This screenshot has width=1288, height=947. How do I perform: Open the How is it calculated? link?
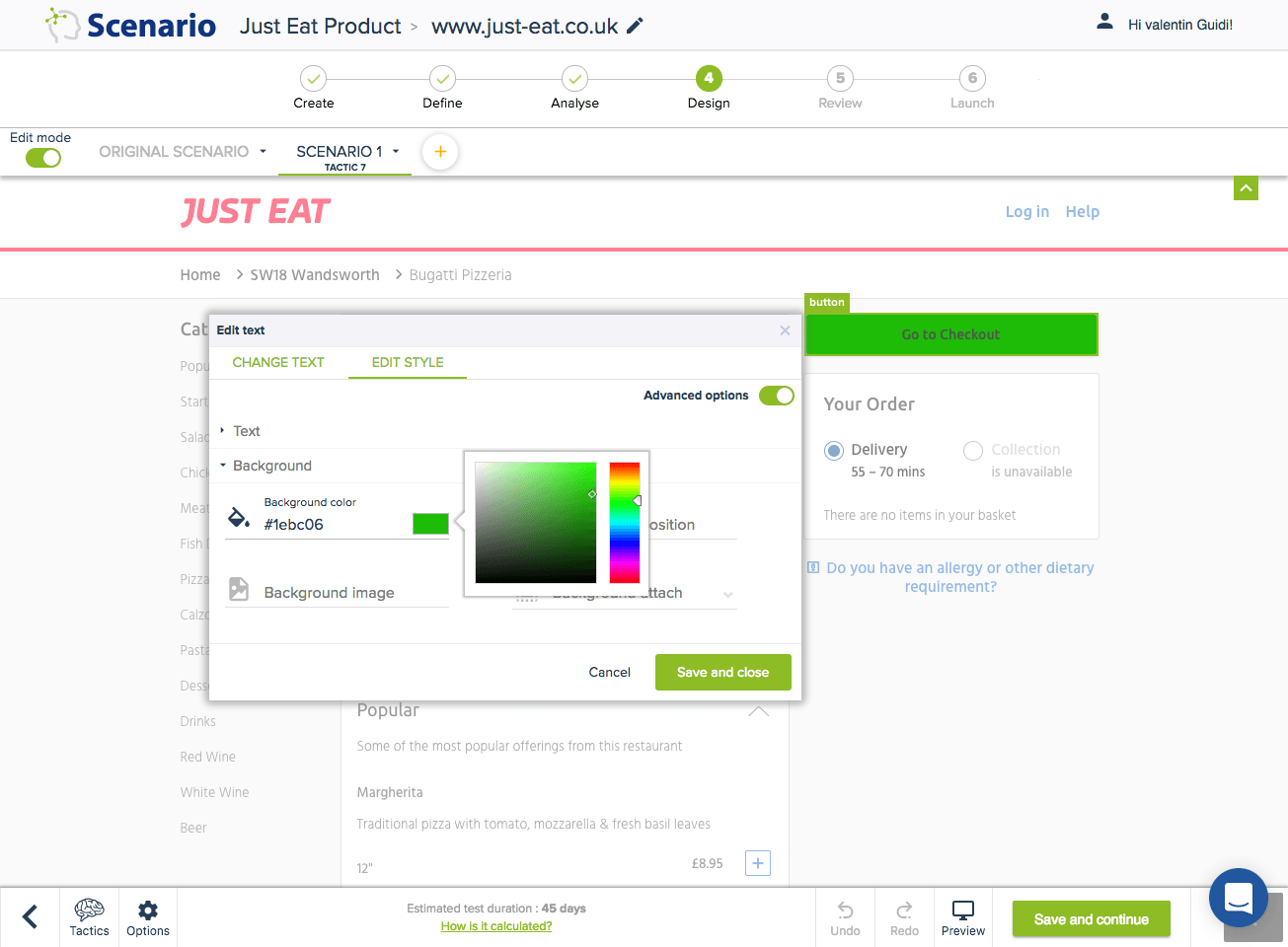coord(496,926)
